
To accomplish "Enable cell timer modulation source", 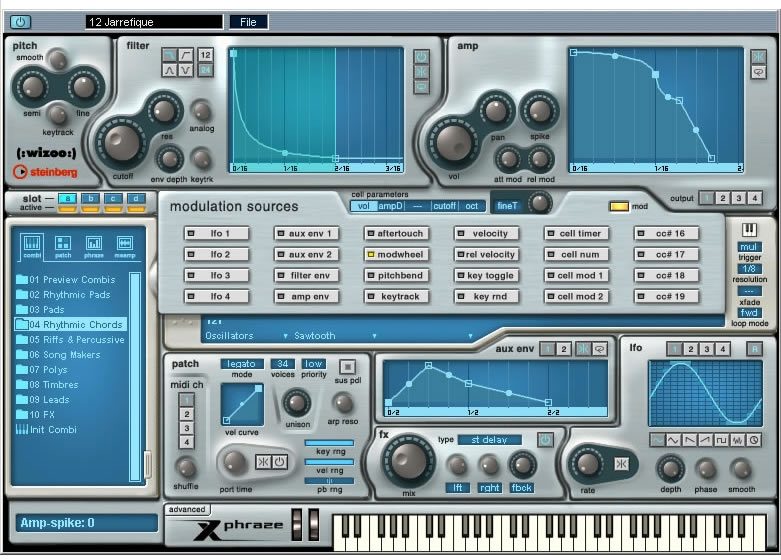I will point(577,234).
